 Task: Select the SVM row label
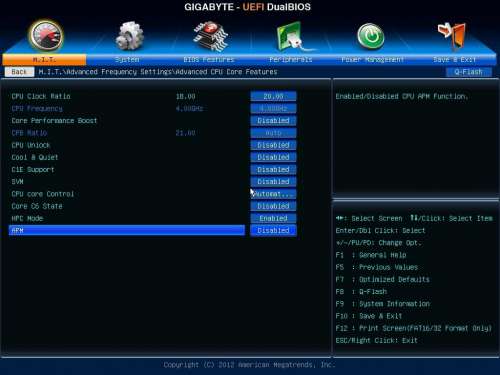[x=17, y=182]
